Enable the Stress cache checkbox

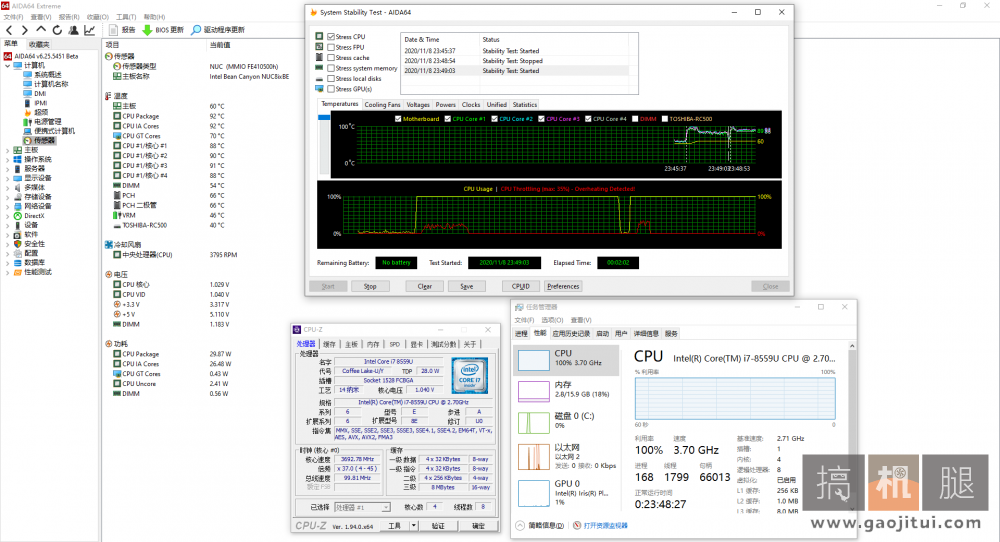coord(331,58)
